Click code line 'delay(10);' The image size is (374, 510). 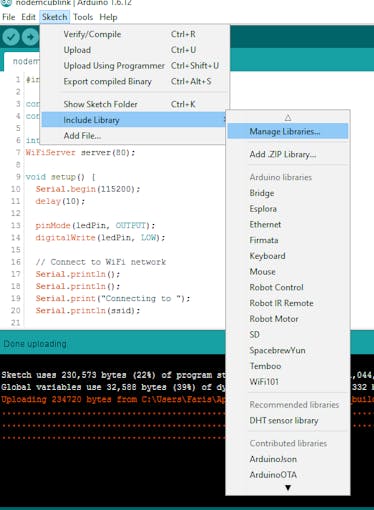coord(60,201)
